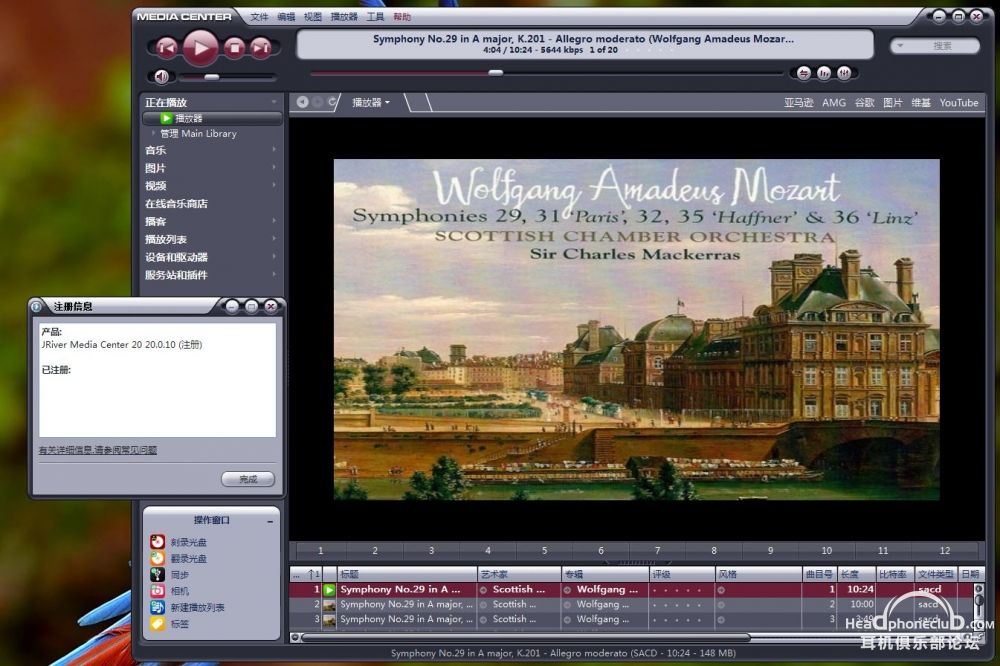Click the refresh view icon
The height and width of the screenshot is (666, 1000).
332,102
